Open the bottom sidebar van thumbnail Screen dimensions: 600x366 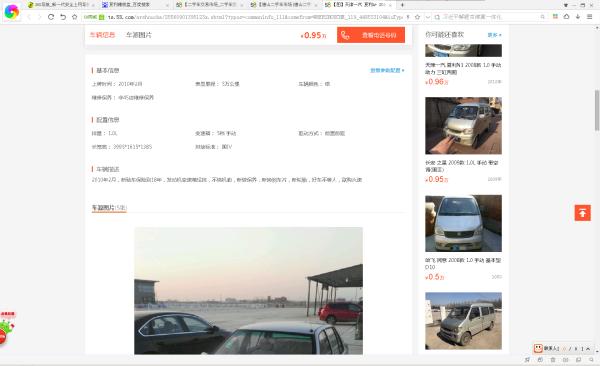click(463, 321)
